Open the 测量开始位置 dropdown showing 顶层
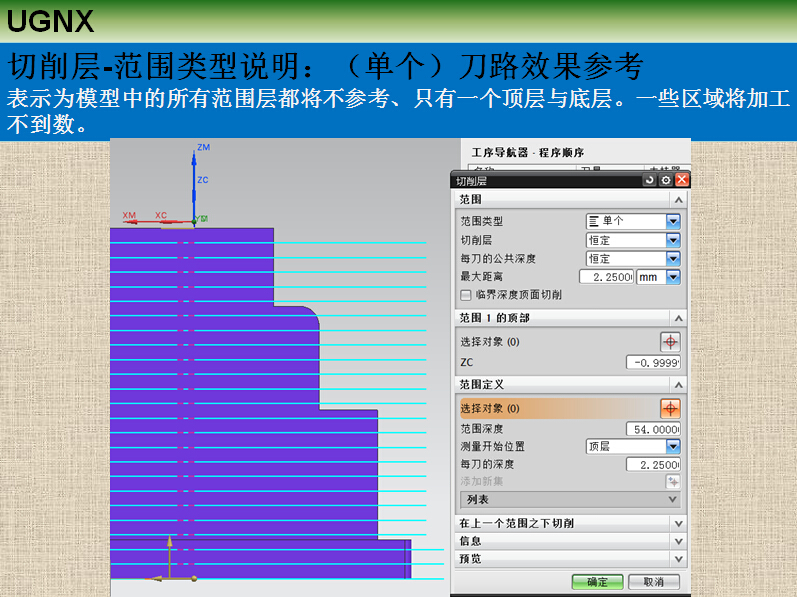The width and height of the screenshot is (797, 597). (633, 447)
